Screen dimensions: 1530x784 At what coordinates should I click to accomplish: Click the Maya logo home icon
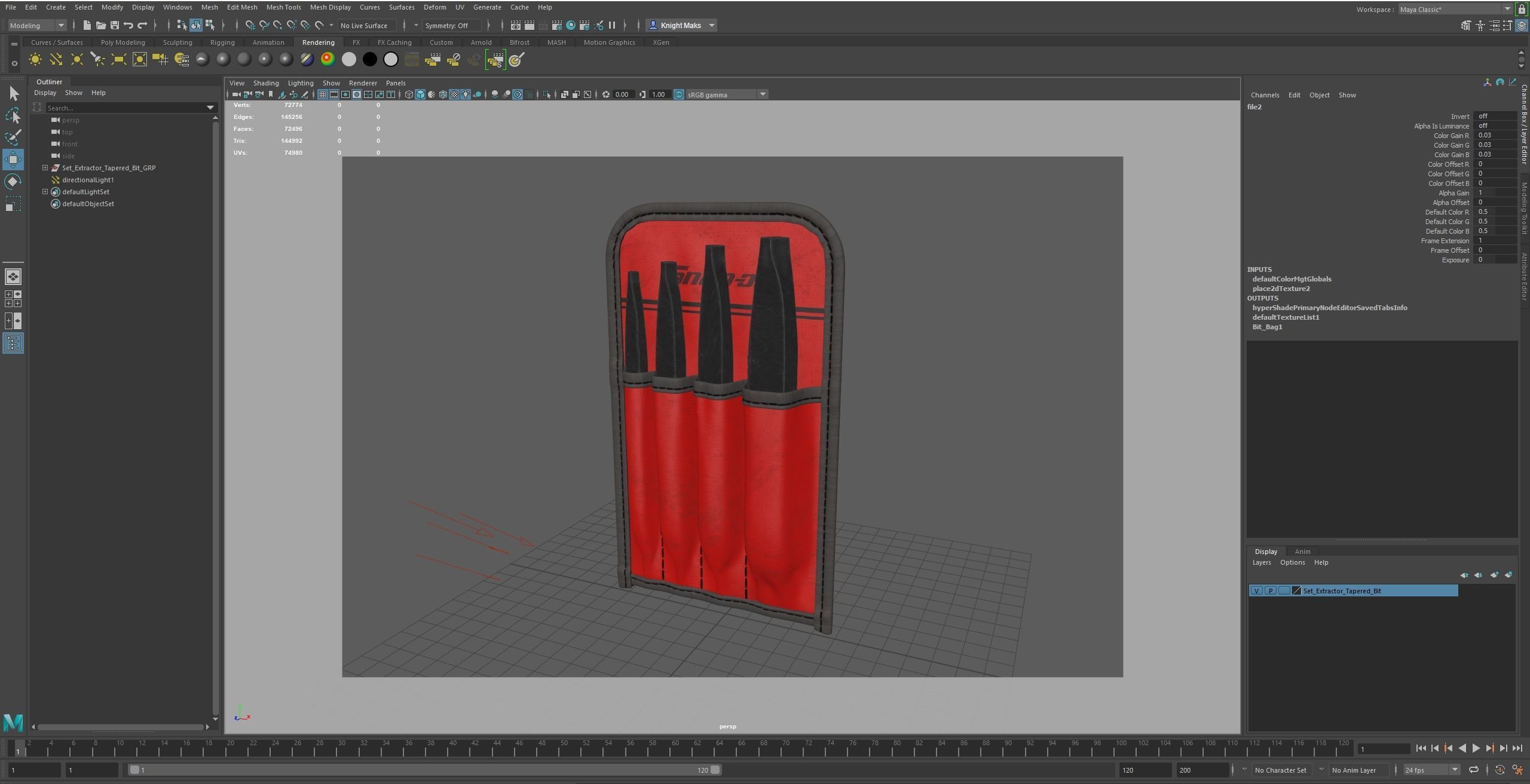tap(13, 722)
